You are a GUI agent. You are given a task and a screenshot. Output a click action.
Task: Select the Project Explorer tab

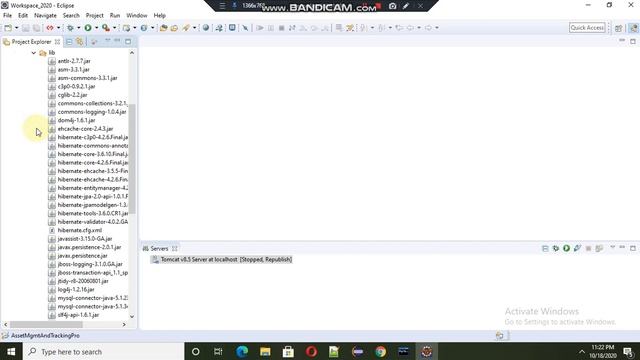tap(31, 42)
